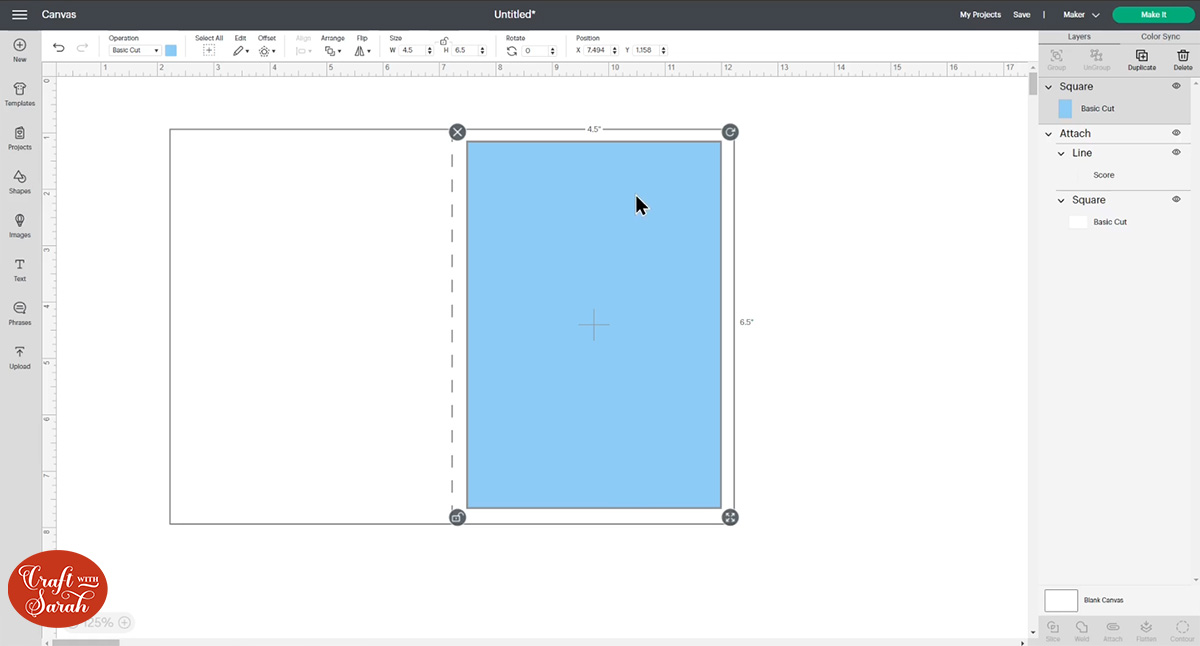Screen dimensions: 1200x646
Task: Click the Select All icon
Action: 209,50
